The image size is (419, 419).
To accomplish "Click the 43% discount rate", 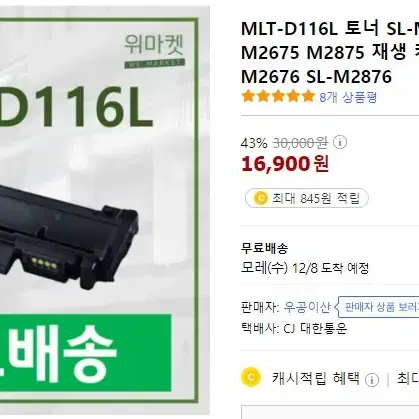I will click(x=254, y=143).
